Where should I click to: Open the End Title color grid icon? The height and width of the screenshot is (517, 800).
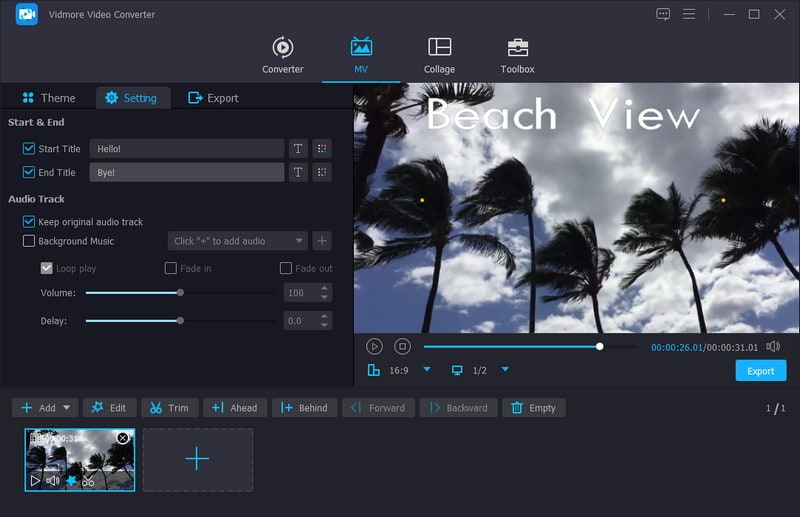[321, 172]
